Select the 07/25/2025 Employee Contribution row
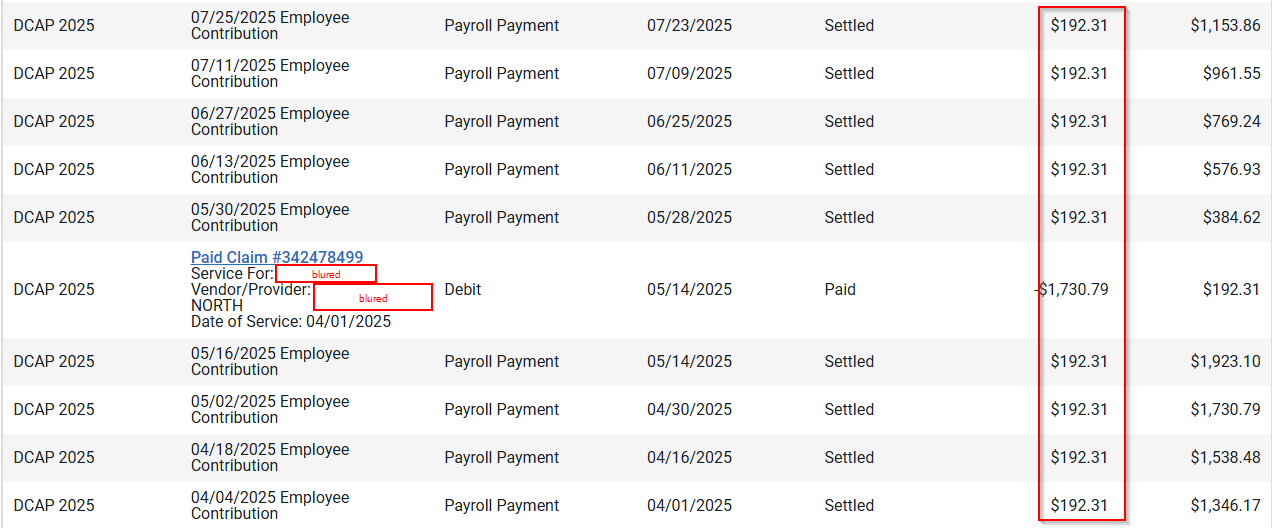Viewport: 1272px width, 528px height. (636, 26)
